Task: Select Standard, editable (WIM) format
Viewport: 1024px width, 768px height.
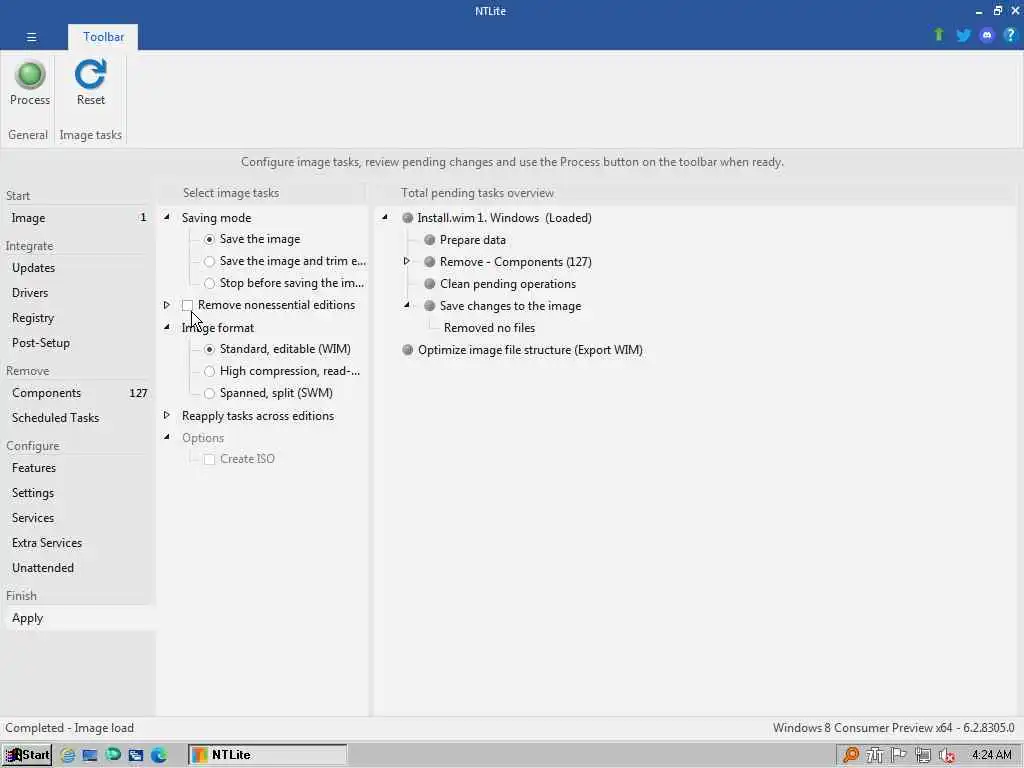Action: (209, 349)
